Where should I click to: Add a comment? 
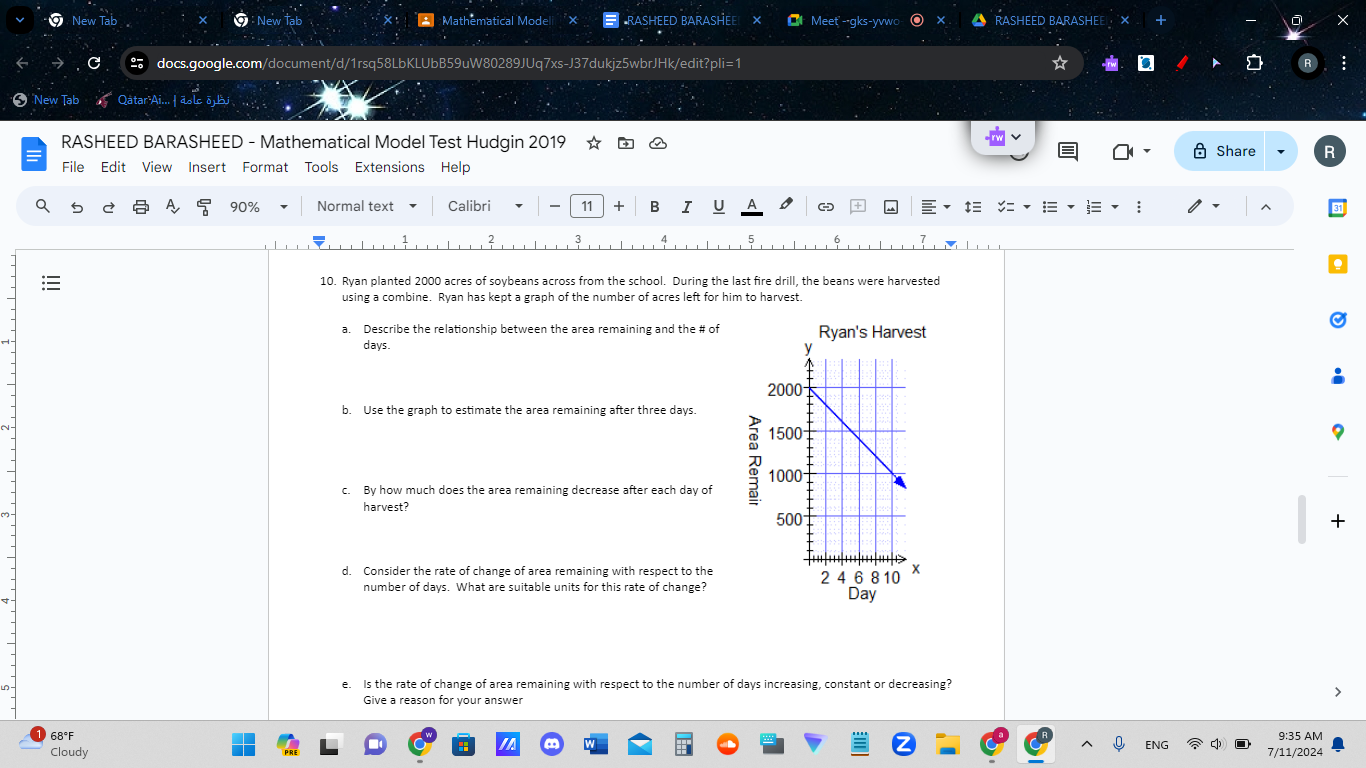pyautogui.click(x=857, y=206)
